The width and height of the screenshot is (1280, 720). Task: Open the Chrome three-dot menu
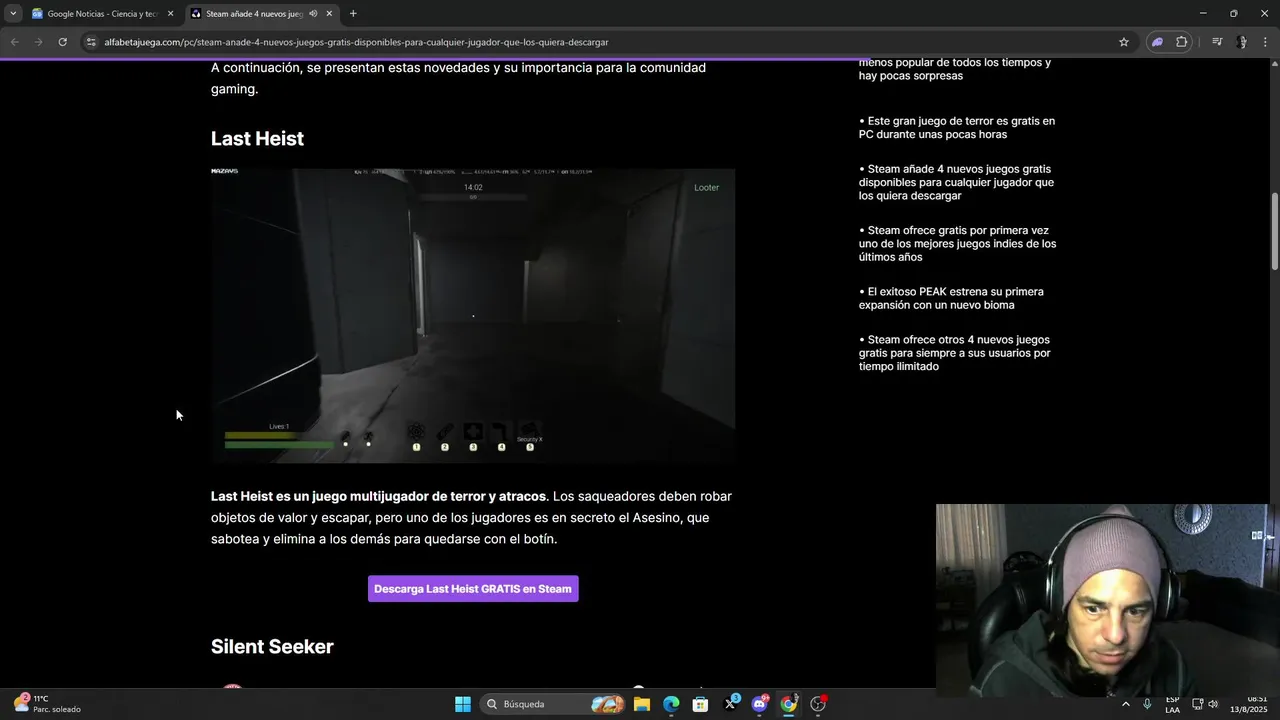tap(1266, 42)
